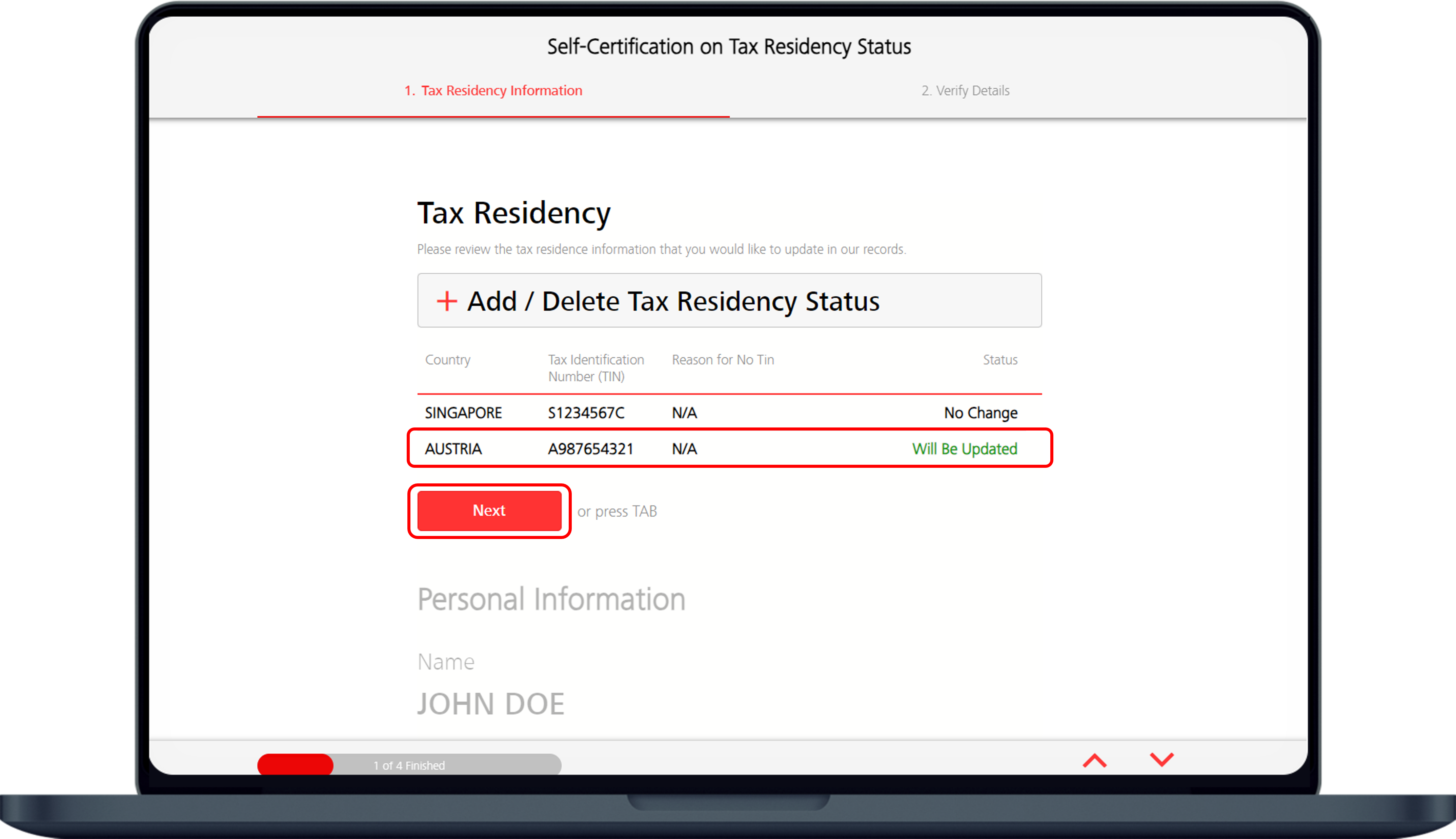Click the Reason for No Tin header

[722, 360]
